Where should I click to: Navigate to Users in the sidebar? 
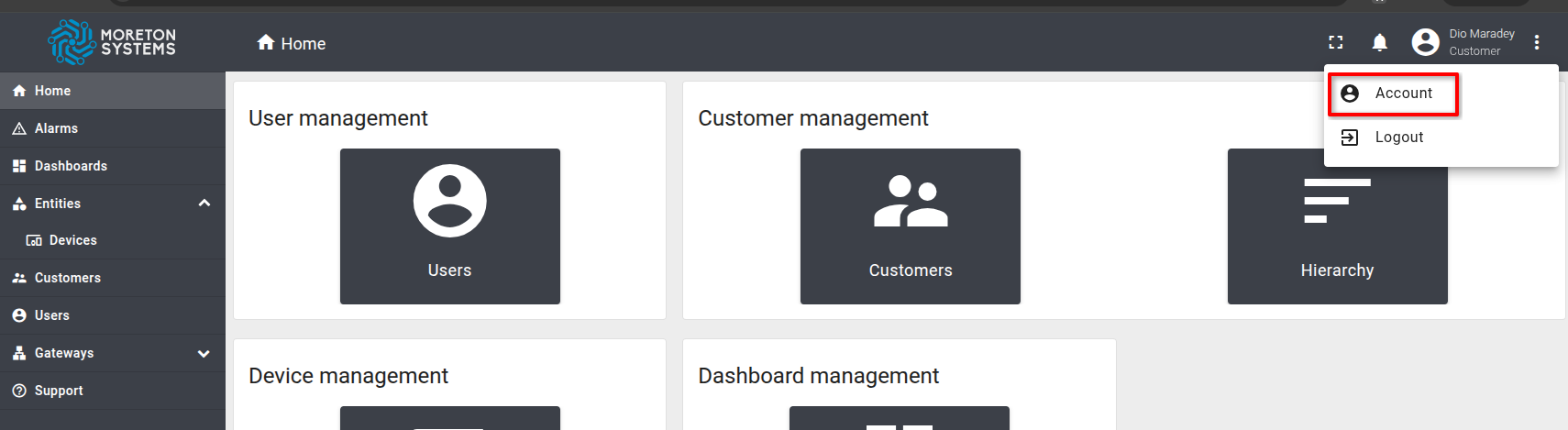click(113, 315)
